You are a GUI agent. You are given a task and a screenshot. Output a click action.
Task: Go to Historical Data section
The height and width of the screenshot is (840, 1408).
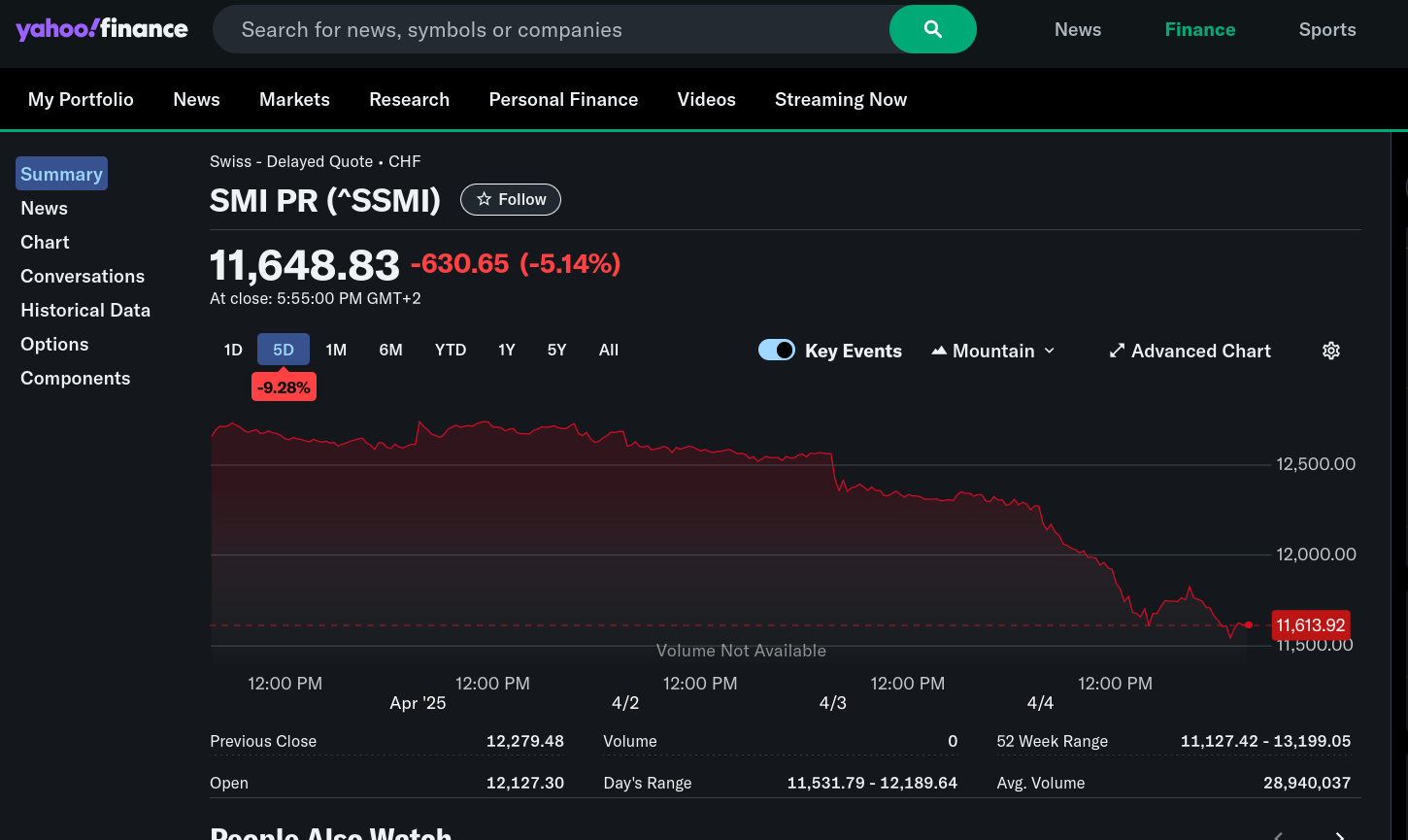pos(85,310)
